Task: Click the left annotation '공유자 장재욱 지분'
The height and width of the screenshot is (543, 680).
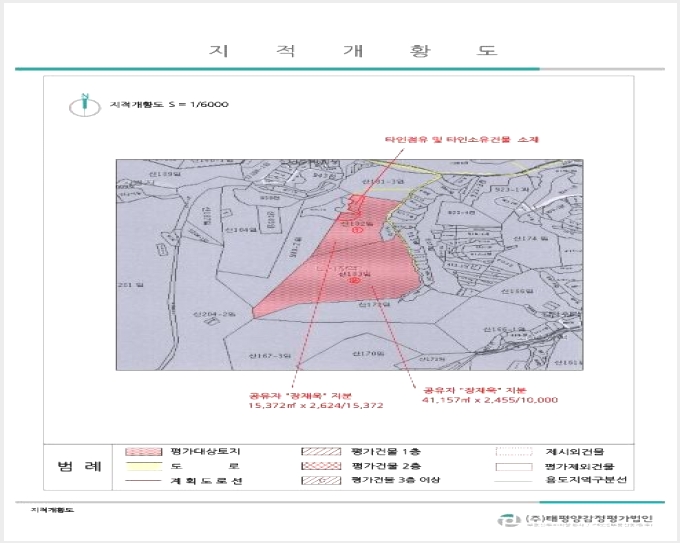Action: pos(300,396)
